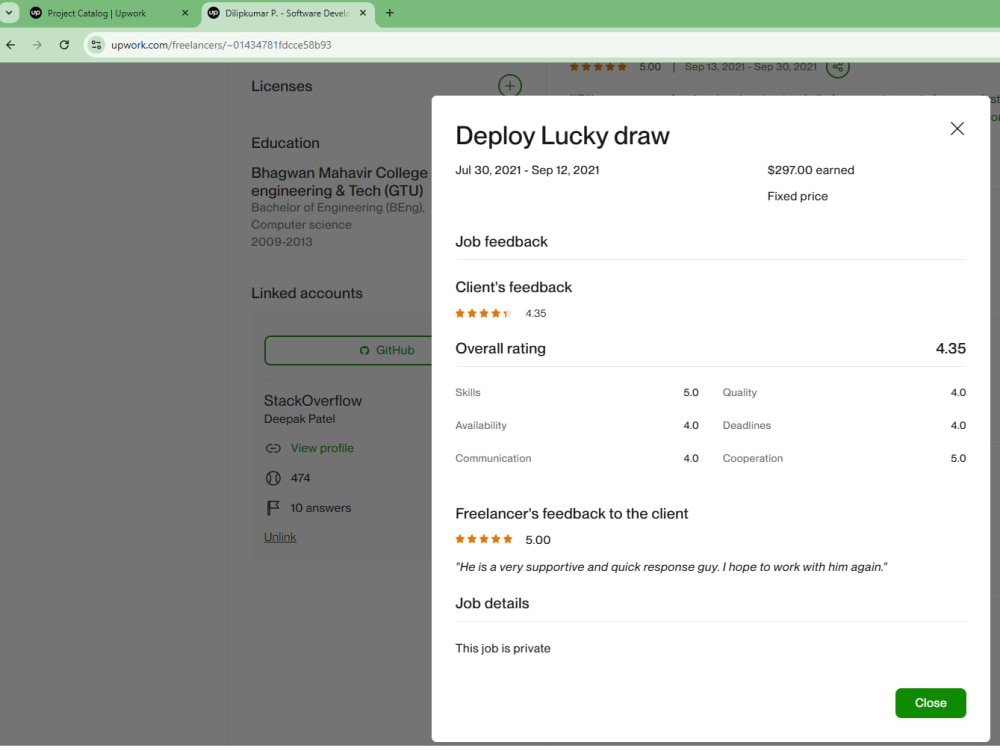Click the Deadlines rating row label
The image size is (1000, 751).
click(x=746, y=425)
